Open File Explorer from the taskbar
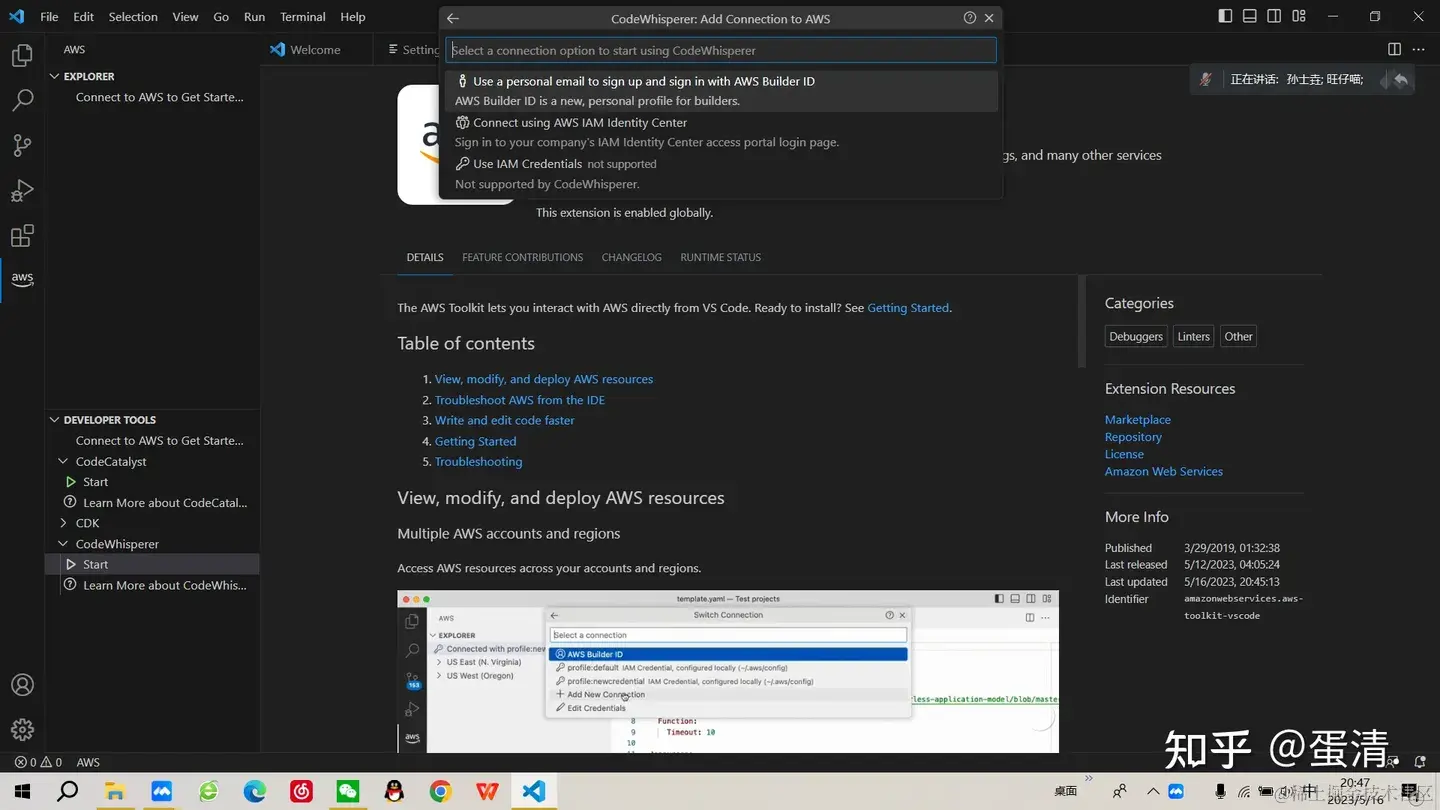 [x=114, y=792]
